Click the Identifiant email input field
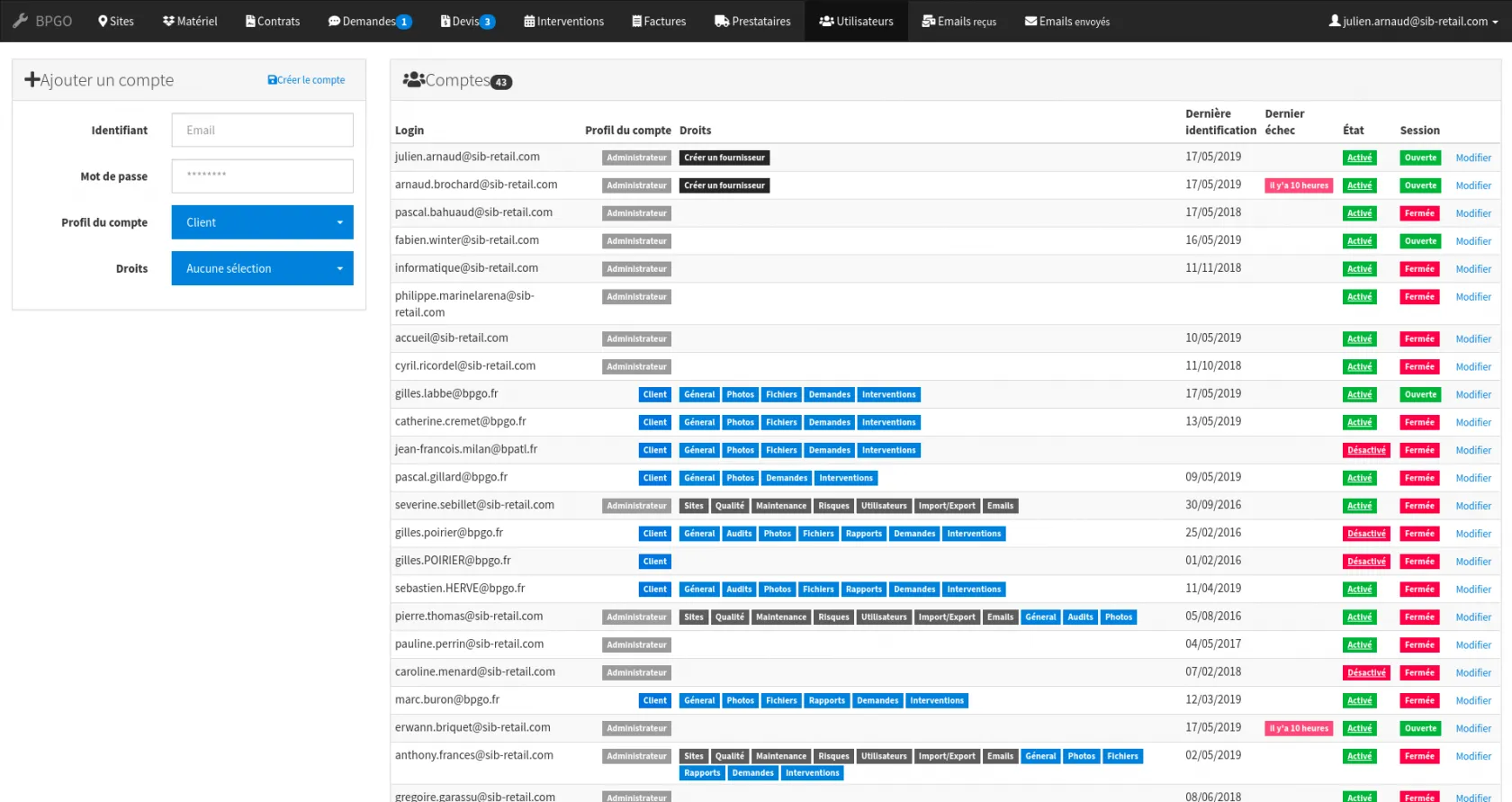Image resolution: width=1512 pixels, height=802 pixels. click(262, 131)
